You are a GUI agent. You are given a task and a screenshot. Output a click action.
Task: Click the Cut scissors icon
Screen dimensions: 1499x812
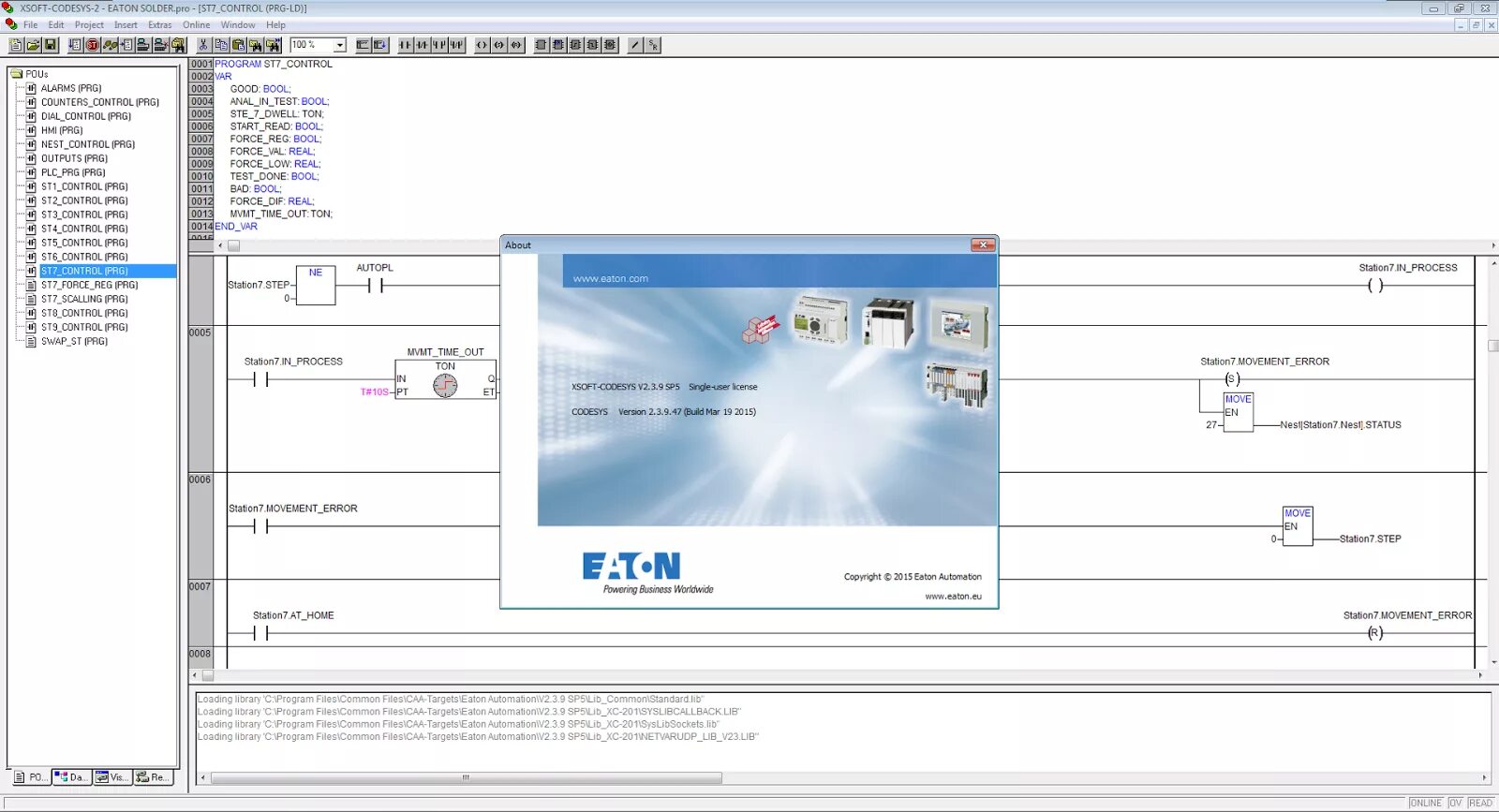pos(203,45)
